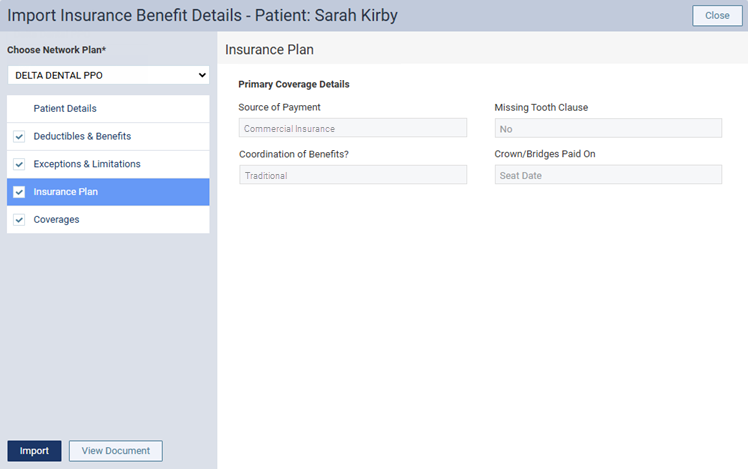Uncheck the Insurance Plan checkbox
Image resolution: width=748 pixels, height=469 pixels.
[x=19, y=192]
